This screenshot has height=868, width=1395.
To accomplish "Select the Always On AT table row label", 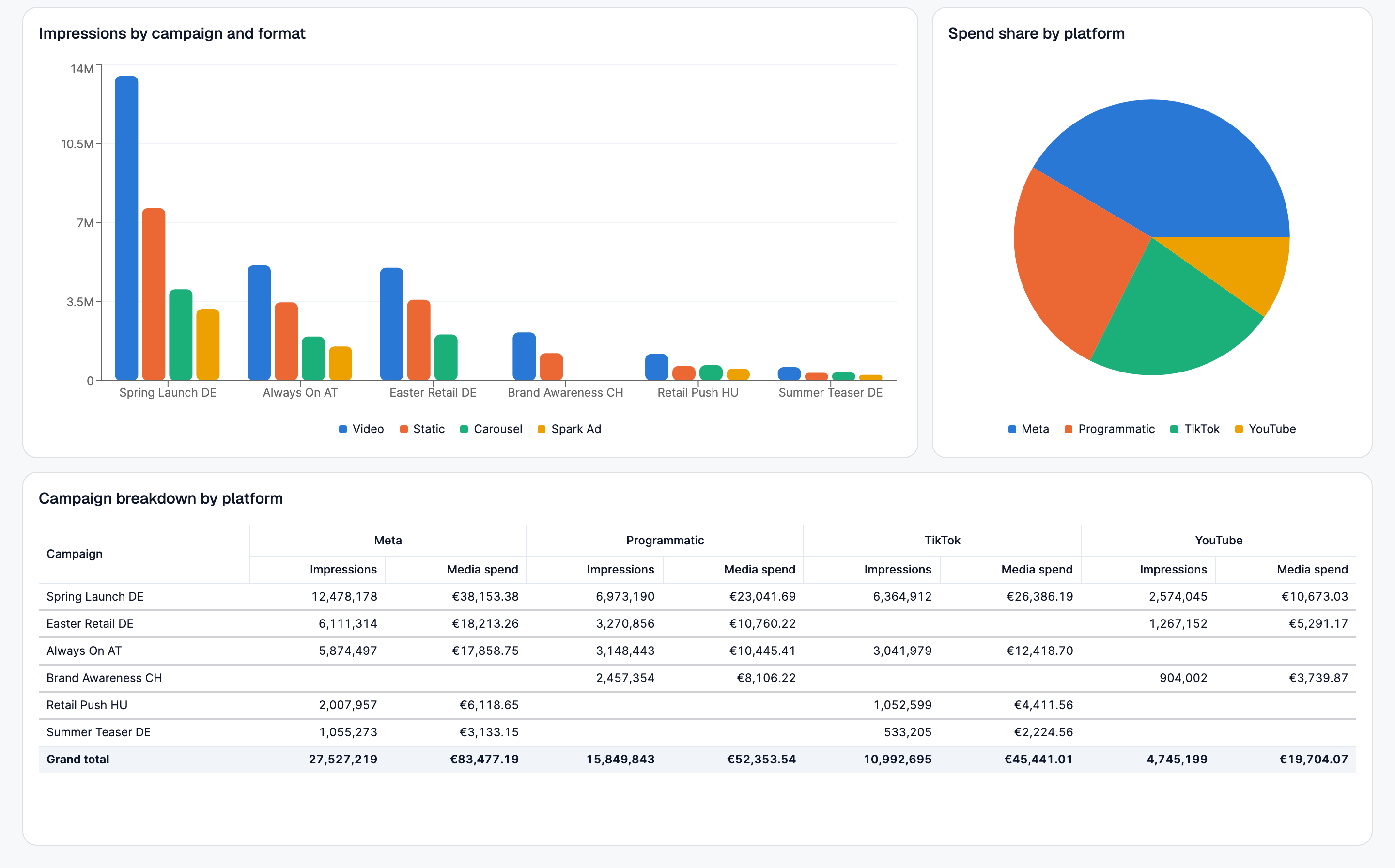I will 84,651.
